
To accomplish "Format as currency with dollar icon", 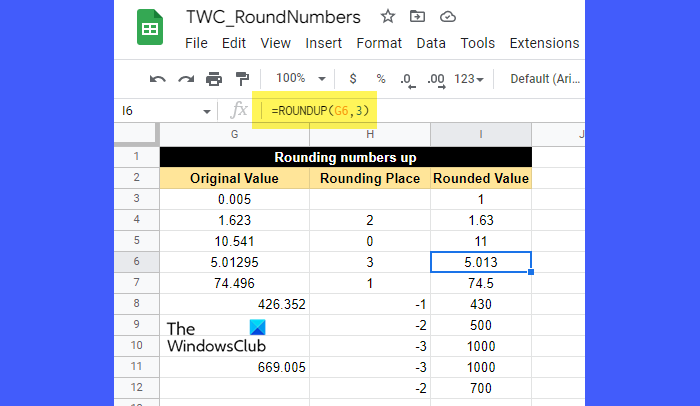I will (353, 78).
